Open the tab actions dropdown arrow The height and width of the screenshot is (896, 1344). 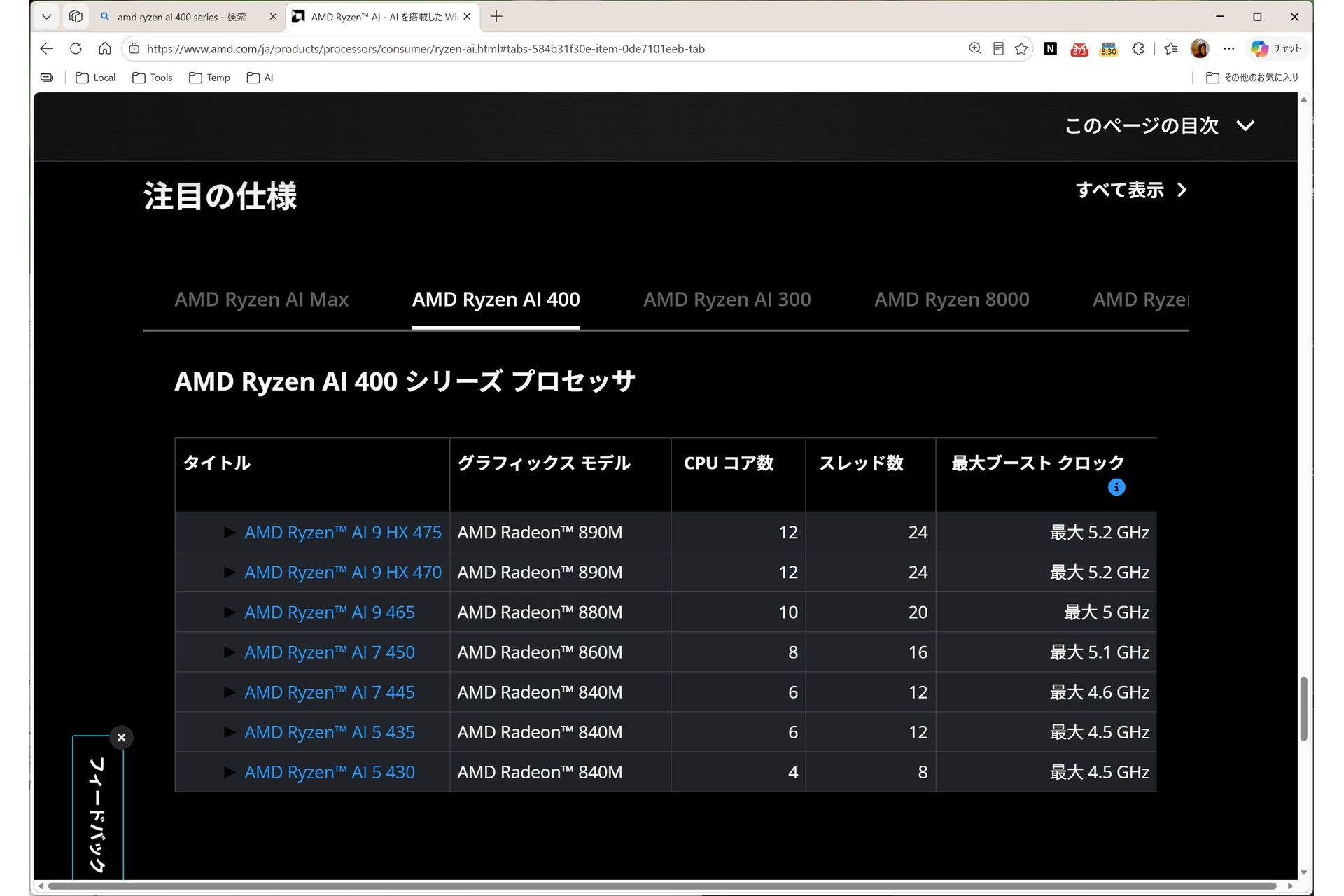[47, 17]
